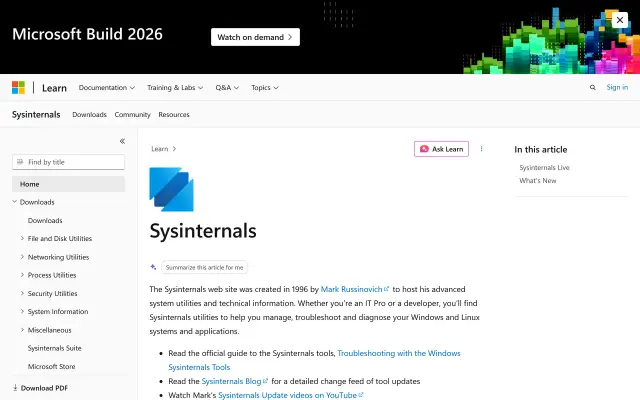The image size is (640, 400).
Task: Open the Resources tab
Action: (x=174, y=115)
